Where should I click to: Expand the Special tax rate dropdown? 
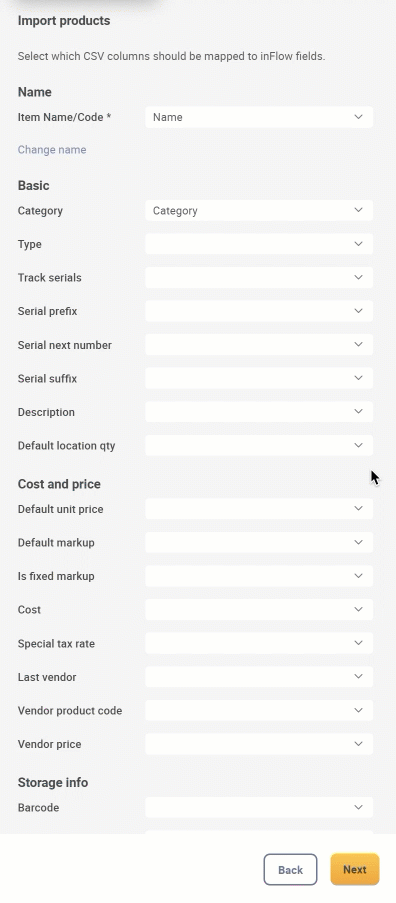tap(259, 643)
